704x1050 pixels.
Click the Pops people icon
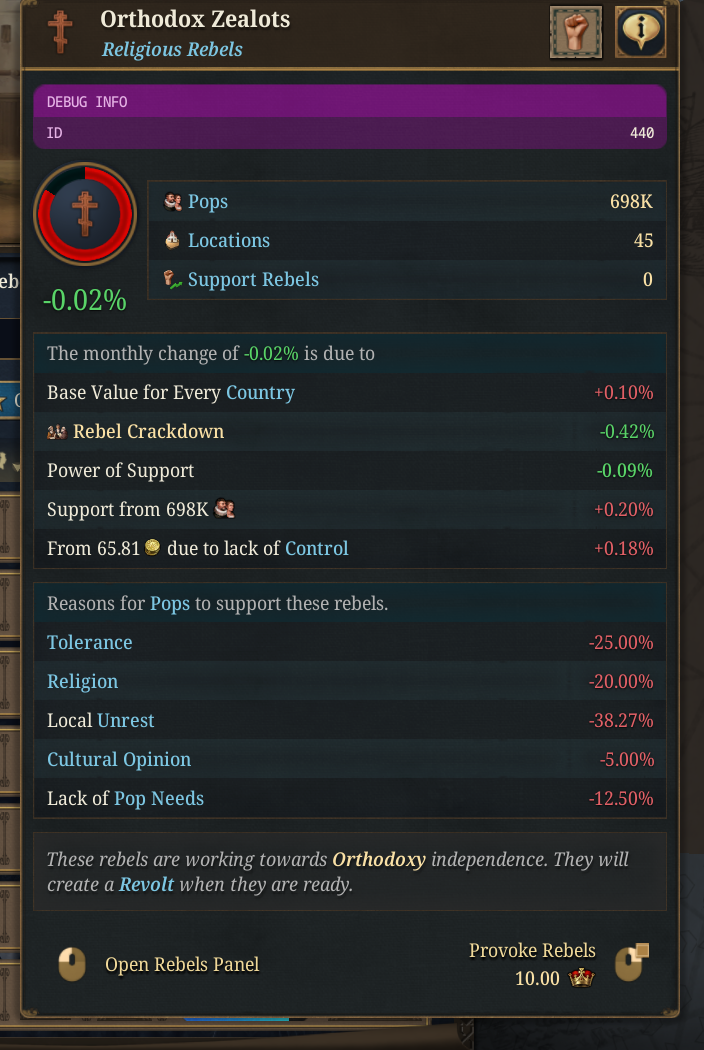pyautogui.click(x=172, y=202)
